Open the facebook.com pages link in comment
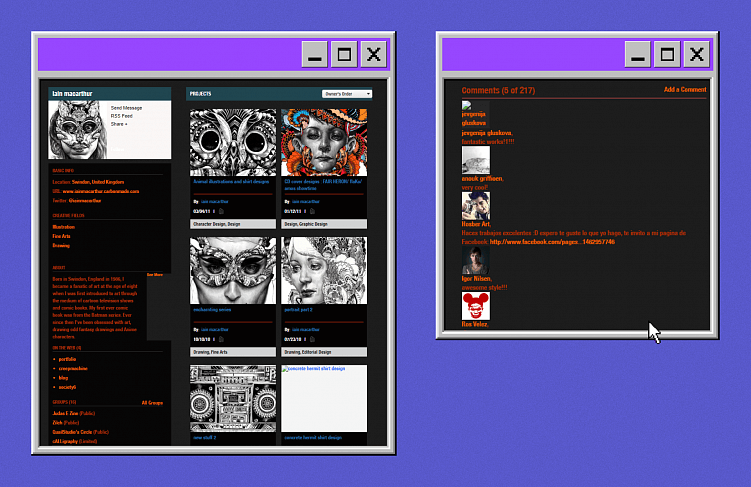 pyautogui.click(x=552, y=242)
